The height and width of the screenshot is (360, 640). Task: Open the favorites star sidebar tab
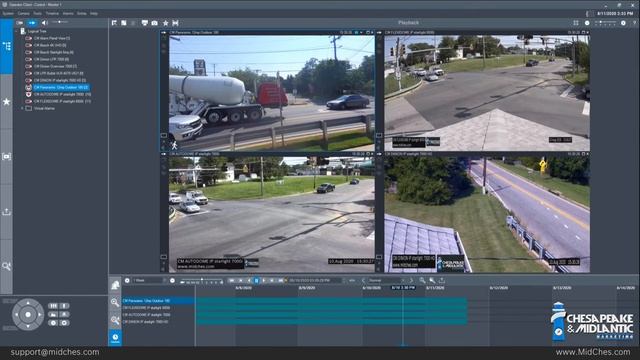[7, 102]
